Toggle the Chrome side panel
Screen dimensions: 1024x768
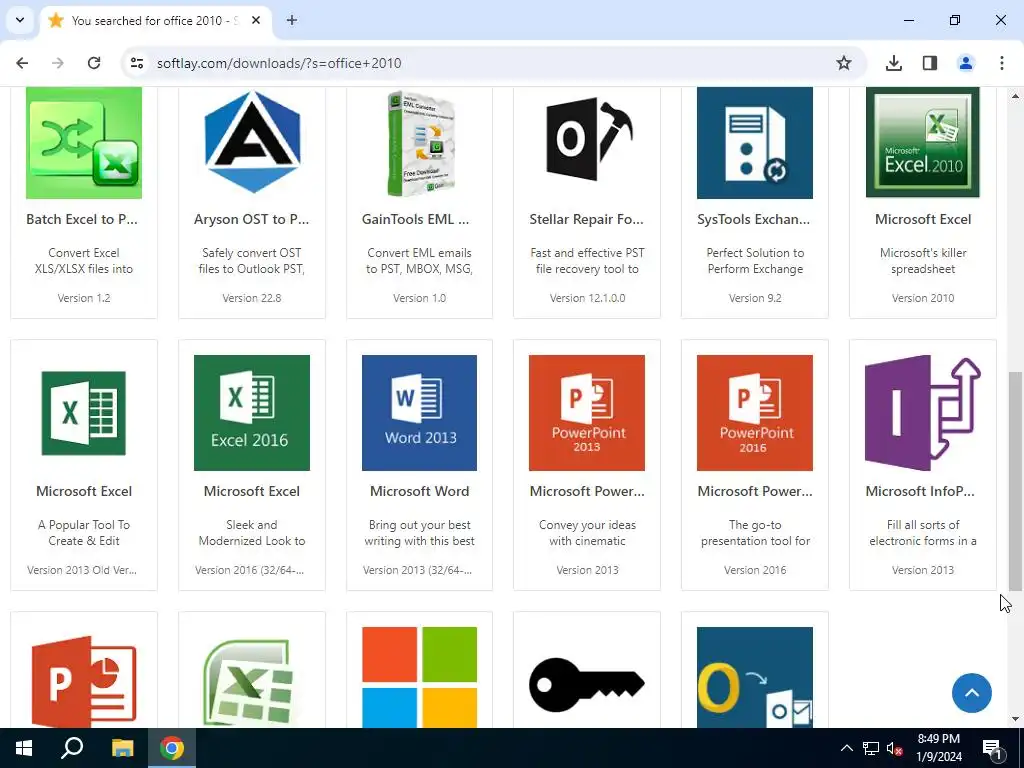click(930, 63)
